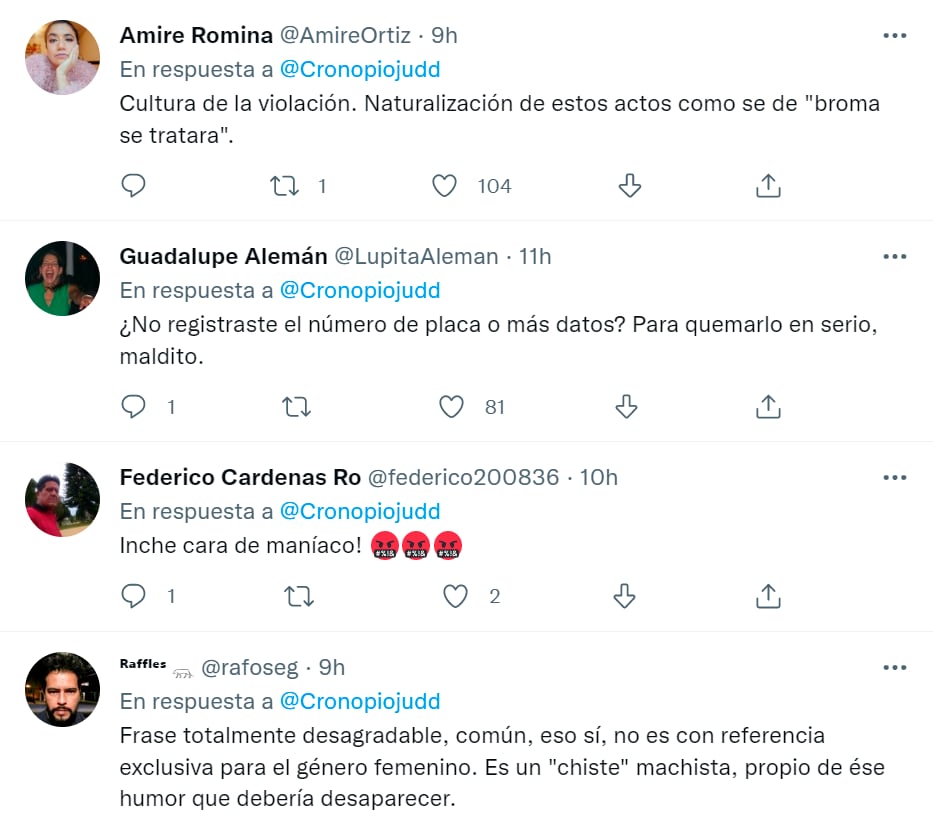The height and width of the screenshot is (822, 933).
Task: Like Guadalupe Alemán's tweet
Action: [x=450, y=407]
